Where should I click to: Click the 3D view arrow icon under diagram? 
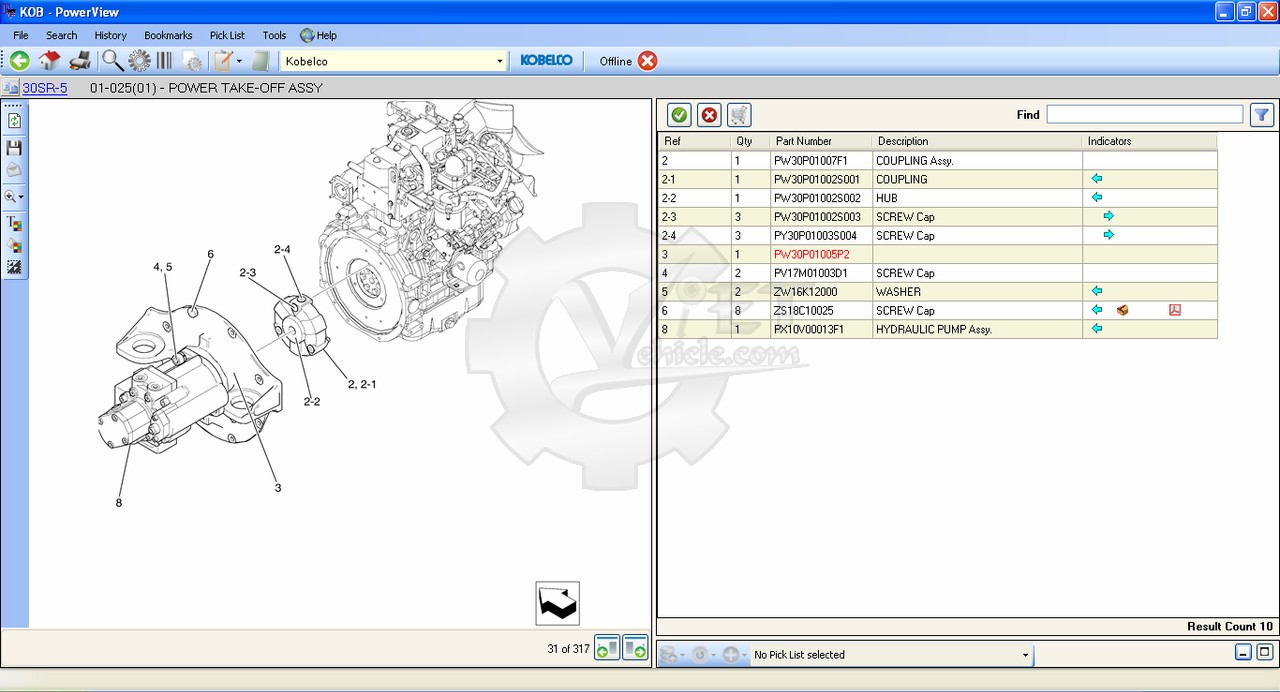click(x=557, y=603)
